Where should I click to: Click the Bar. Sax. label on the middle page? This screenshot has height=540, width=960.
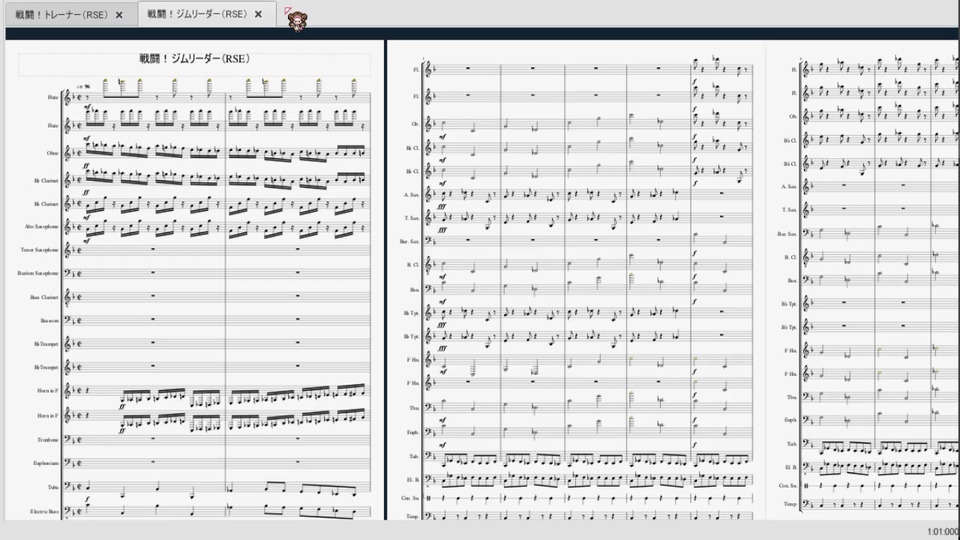(410, 242)
